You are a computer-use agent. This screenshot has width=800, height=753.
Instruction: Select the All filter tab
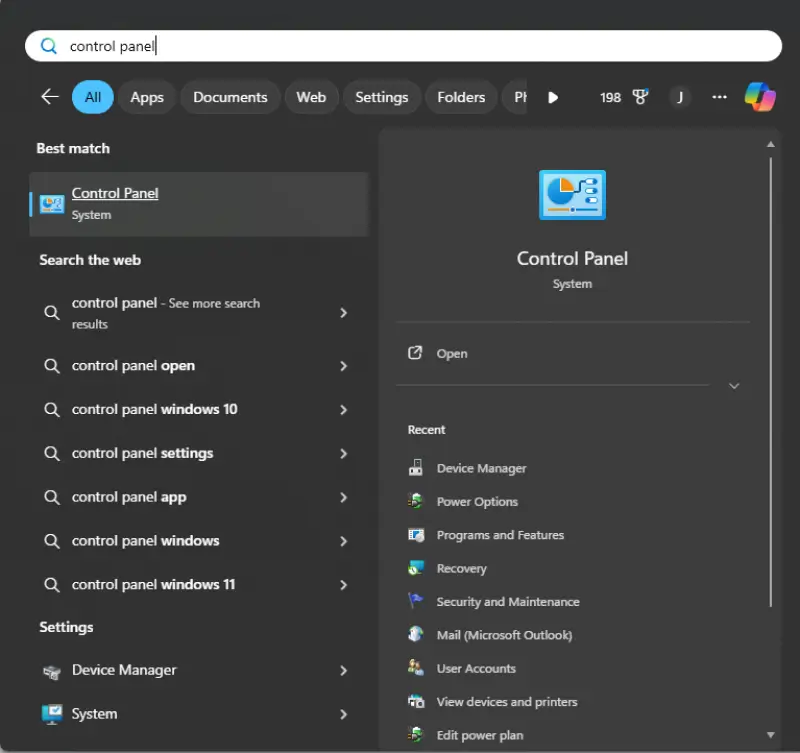tap(93, 97)
